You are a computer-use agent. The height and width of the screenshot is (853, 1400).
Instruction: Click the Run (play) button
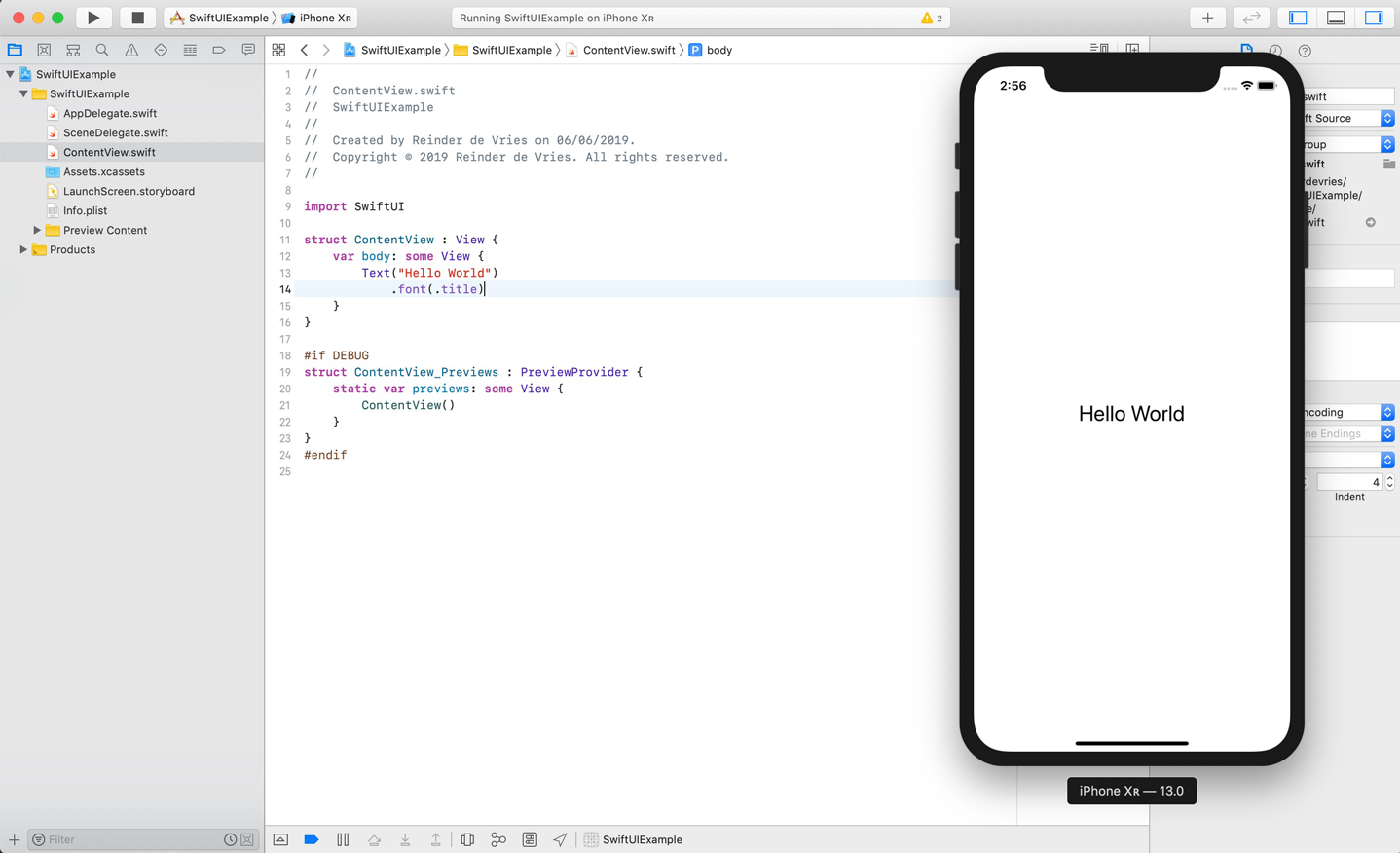pyautogui.click(x=93, y=18)
